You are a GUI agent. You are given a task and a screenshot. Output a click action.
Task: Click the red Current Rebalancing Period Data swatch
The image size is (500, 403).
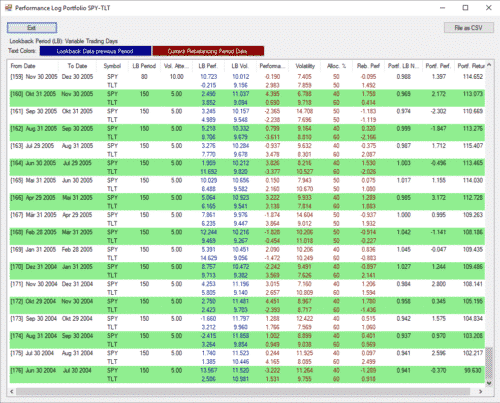[208, 51]
